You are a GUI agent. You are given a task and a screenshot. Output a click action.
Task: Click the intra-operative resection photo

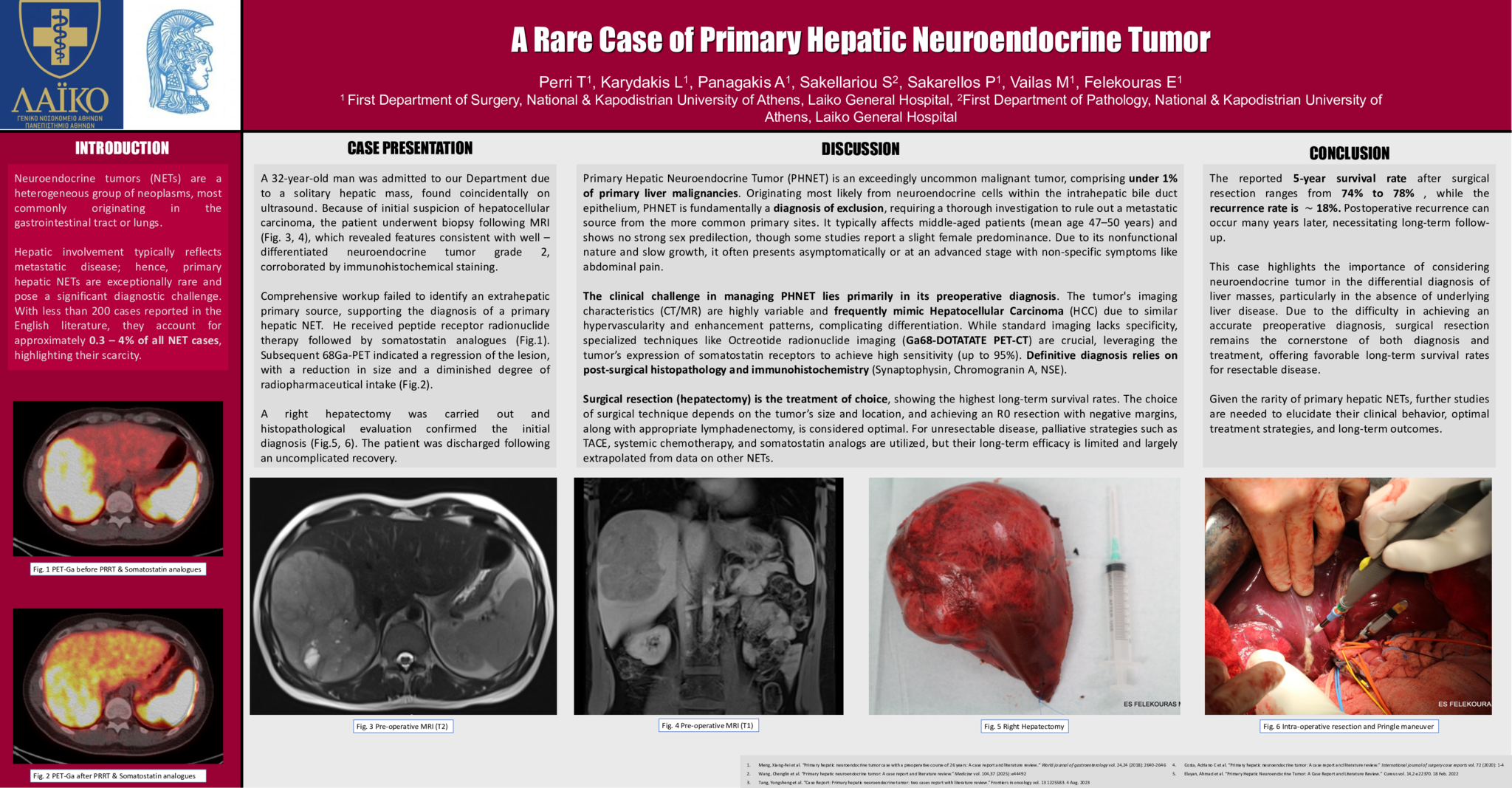[x=1347, y=596]
